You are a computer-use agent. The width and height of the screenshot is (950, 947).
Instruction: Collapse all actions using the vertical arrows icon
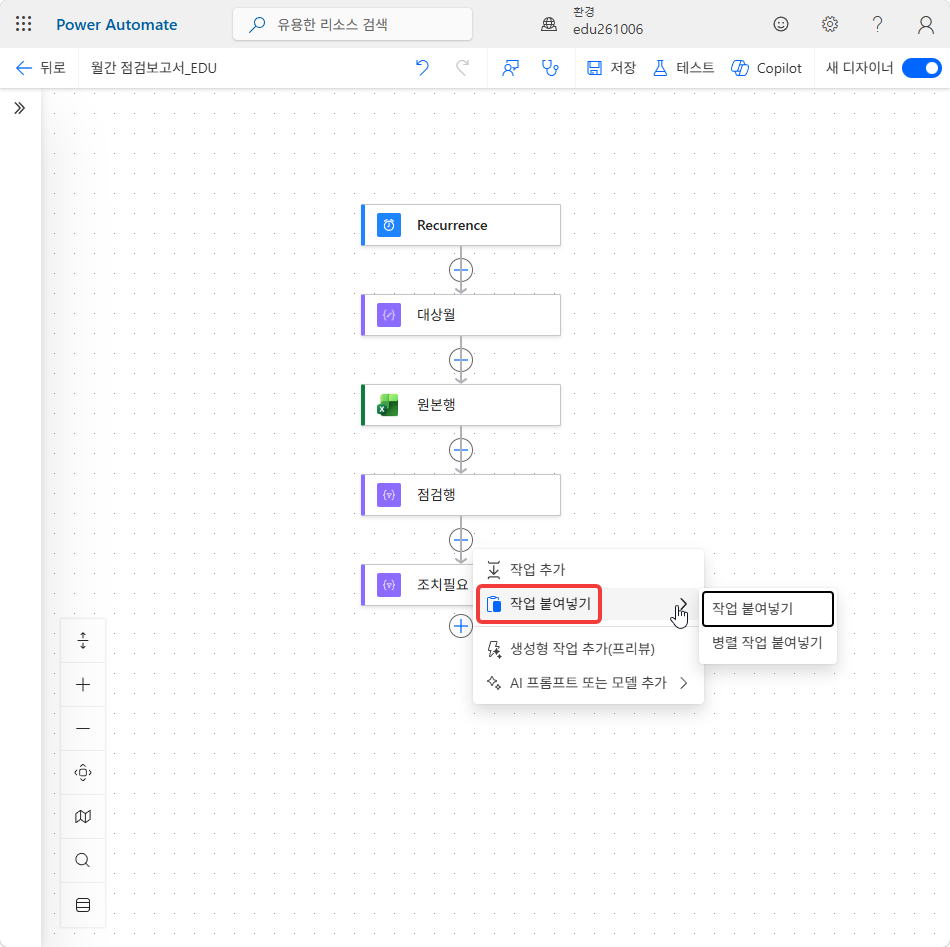tap(83, 640)
